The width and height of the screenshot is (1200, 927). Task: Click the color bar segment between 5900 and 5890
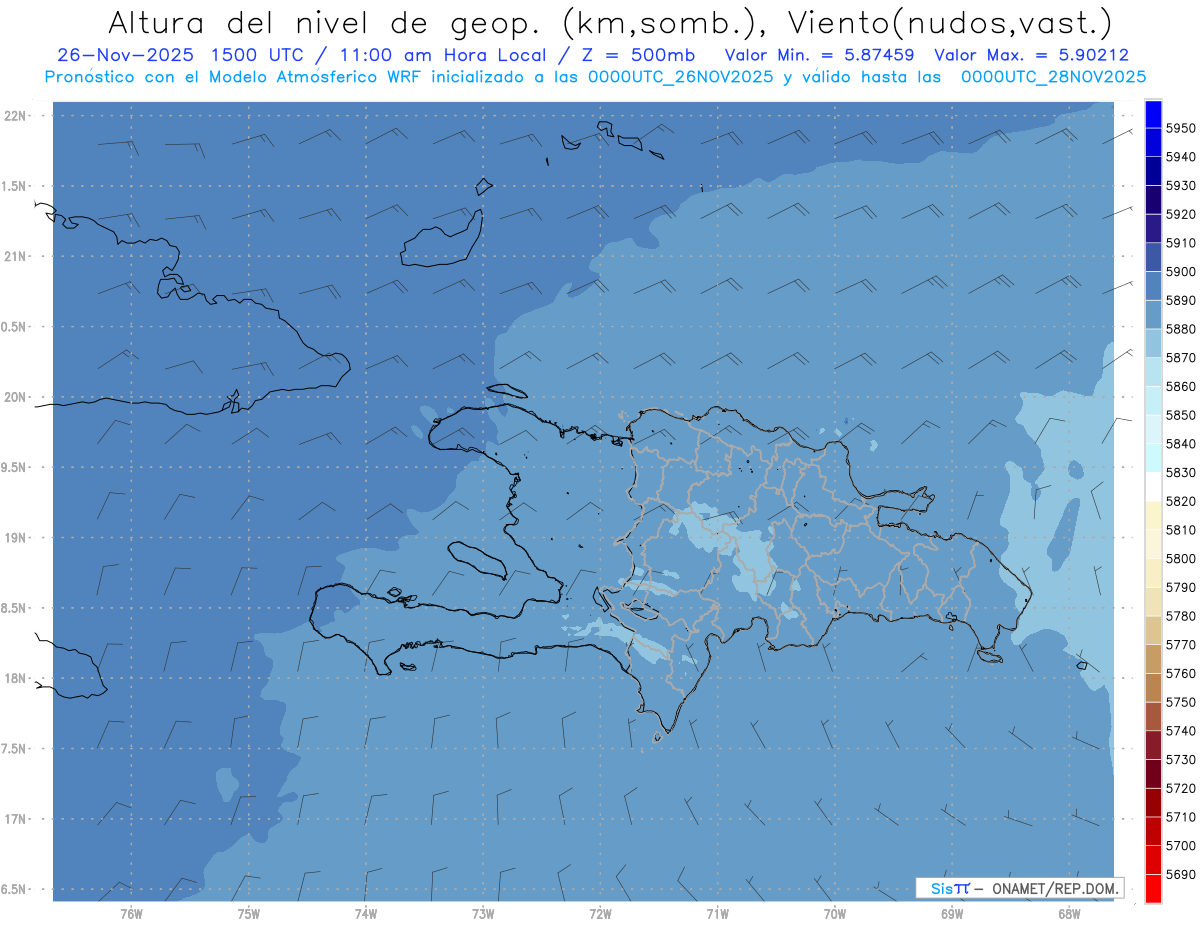pos(1152,286)
